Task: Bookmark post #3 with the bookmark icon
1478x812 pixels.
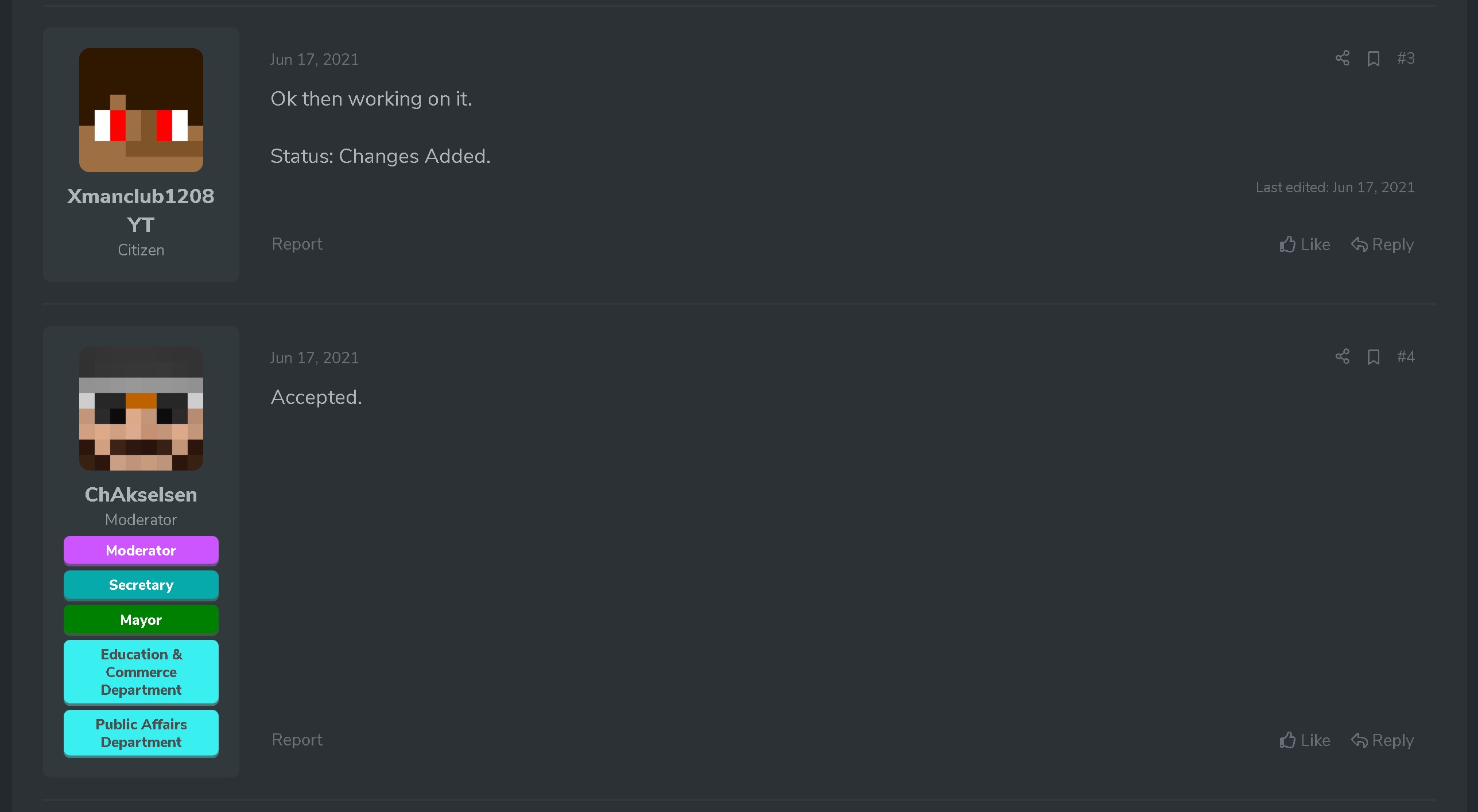Action: point(1373,59)
